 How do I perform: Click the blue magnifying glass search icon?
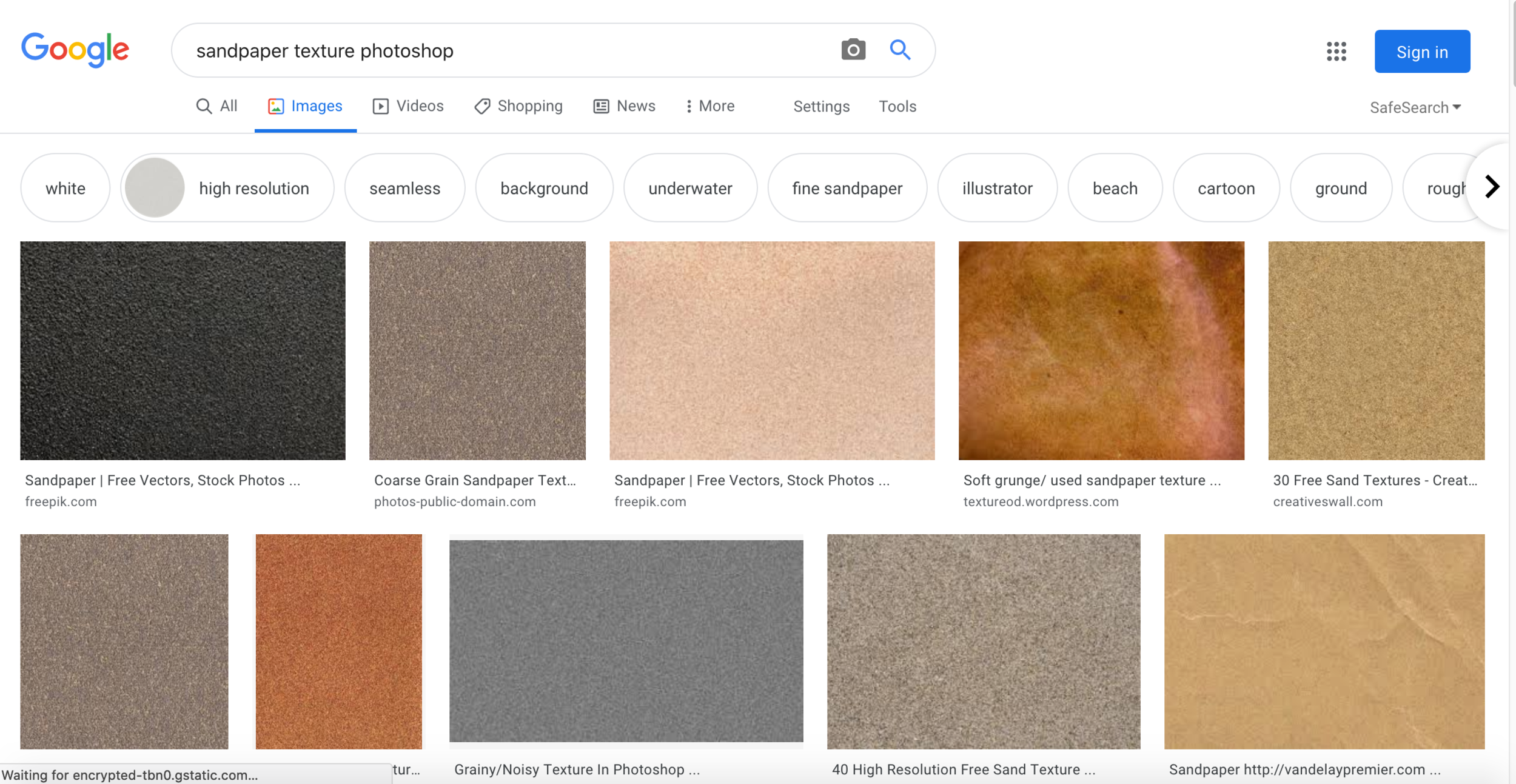click(900, 50)
